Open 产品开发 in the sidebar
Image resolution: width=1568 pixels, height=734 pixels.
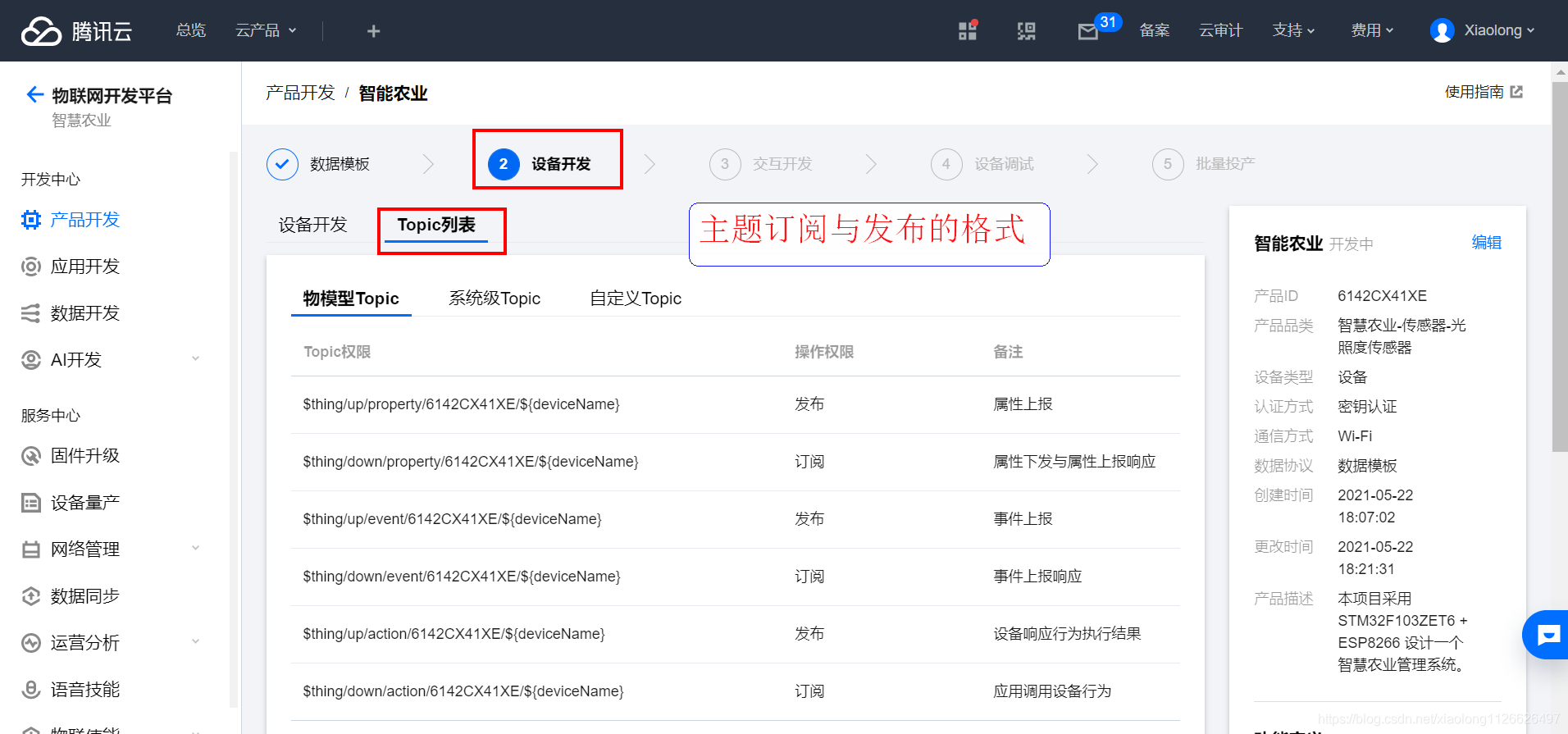coord(85,220)
